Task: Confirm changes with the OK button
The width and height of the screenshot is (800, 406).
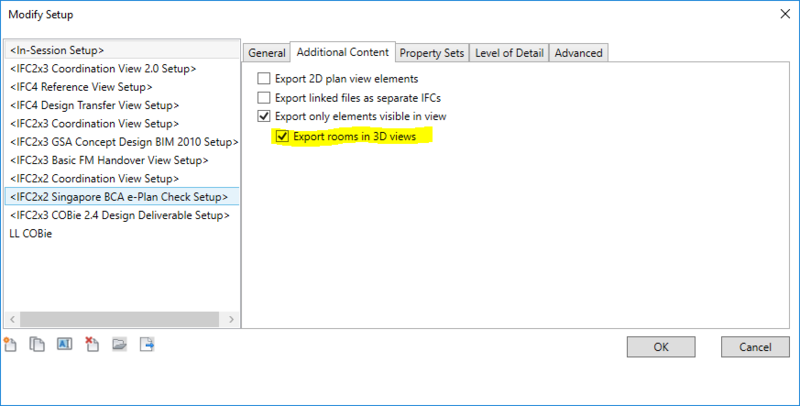Action: click(661, 347)
